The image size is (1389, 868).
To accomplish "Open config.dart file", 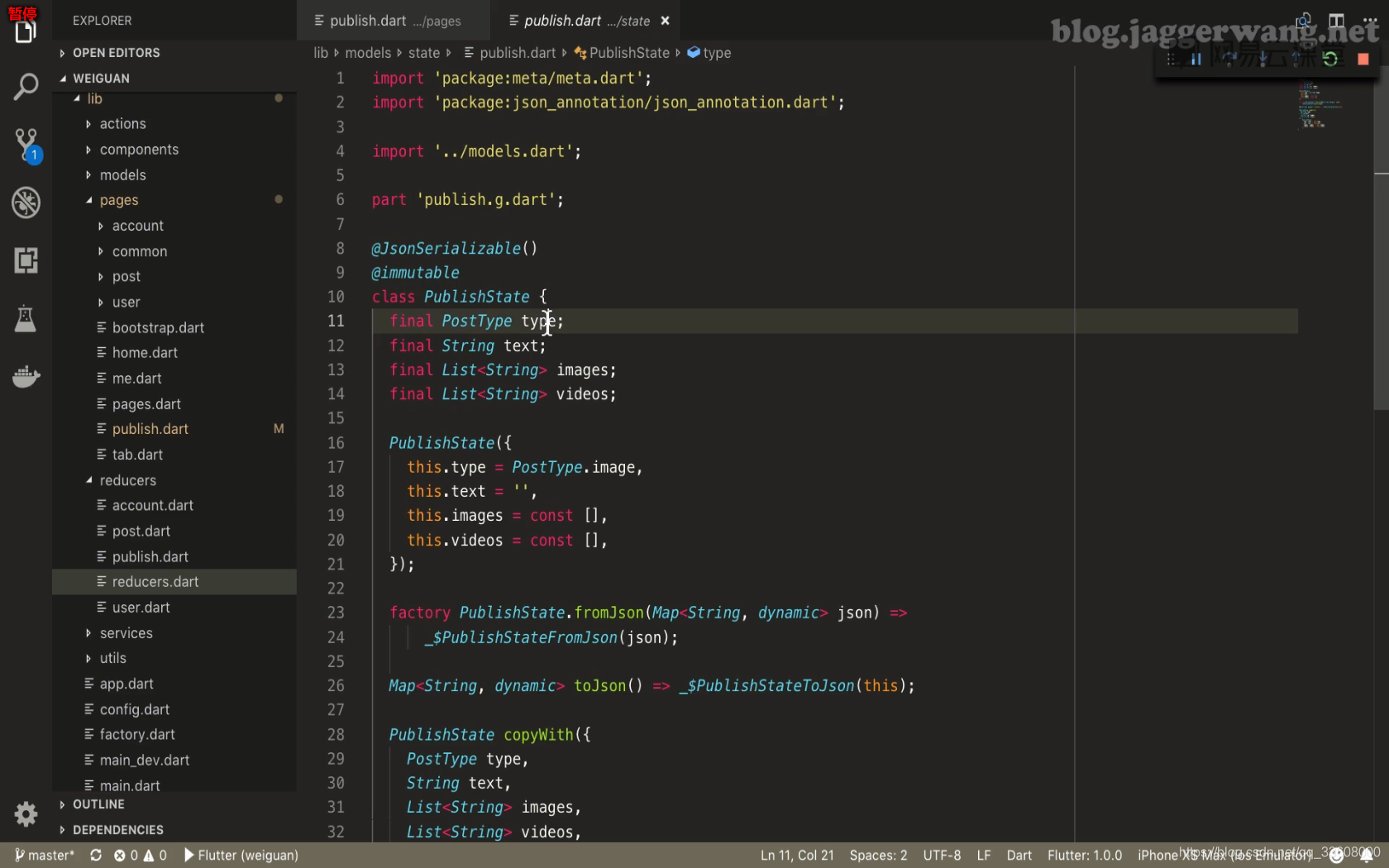I will (x=174, y=709).
